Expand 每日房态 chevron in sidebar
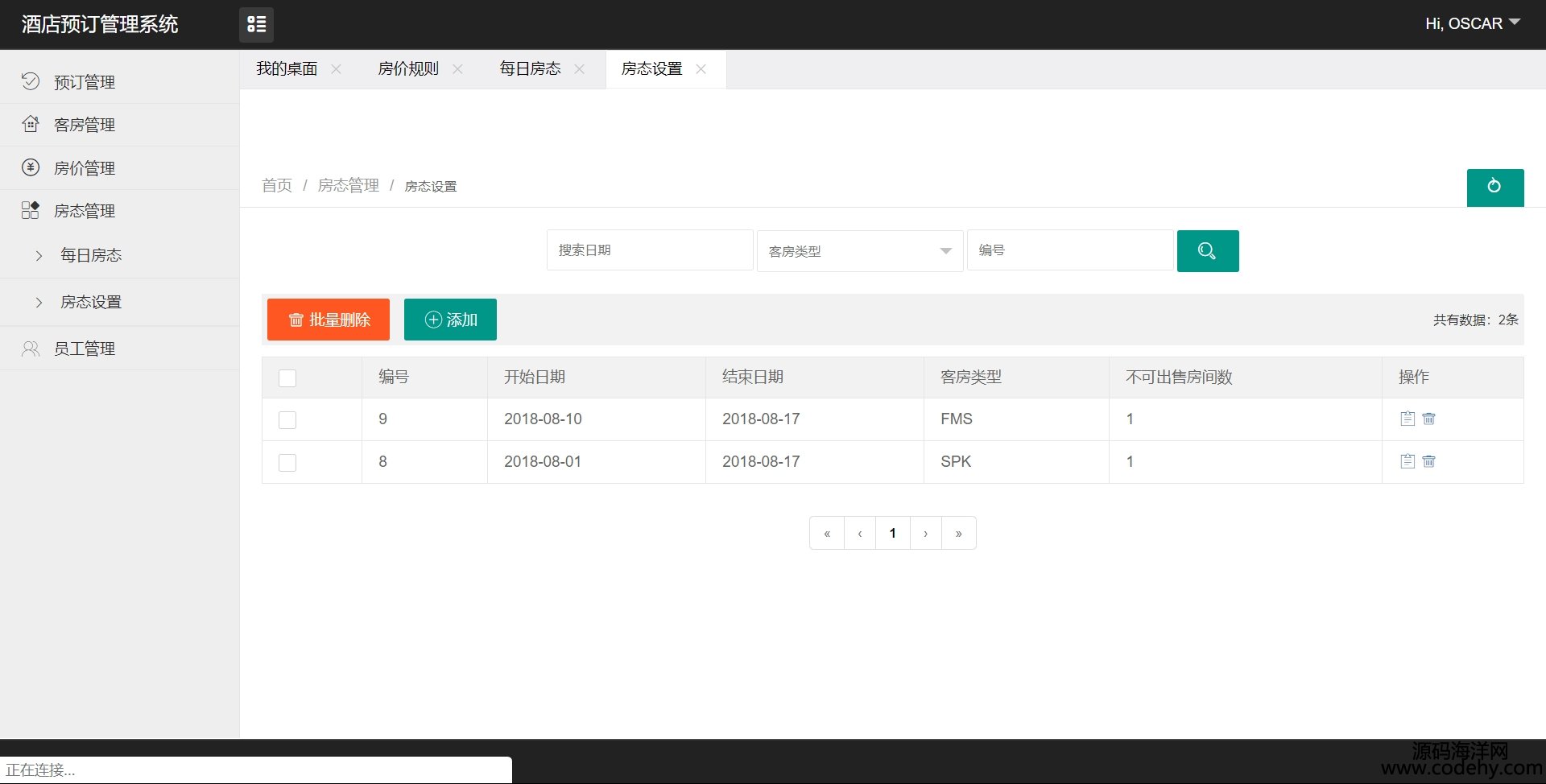This screenshot has width=1546, height=784. tap(39, 256)
